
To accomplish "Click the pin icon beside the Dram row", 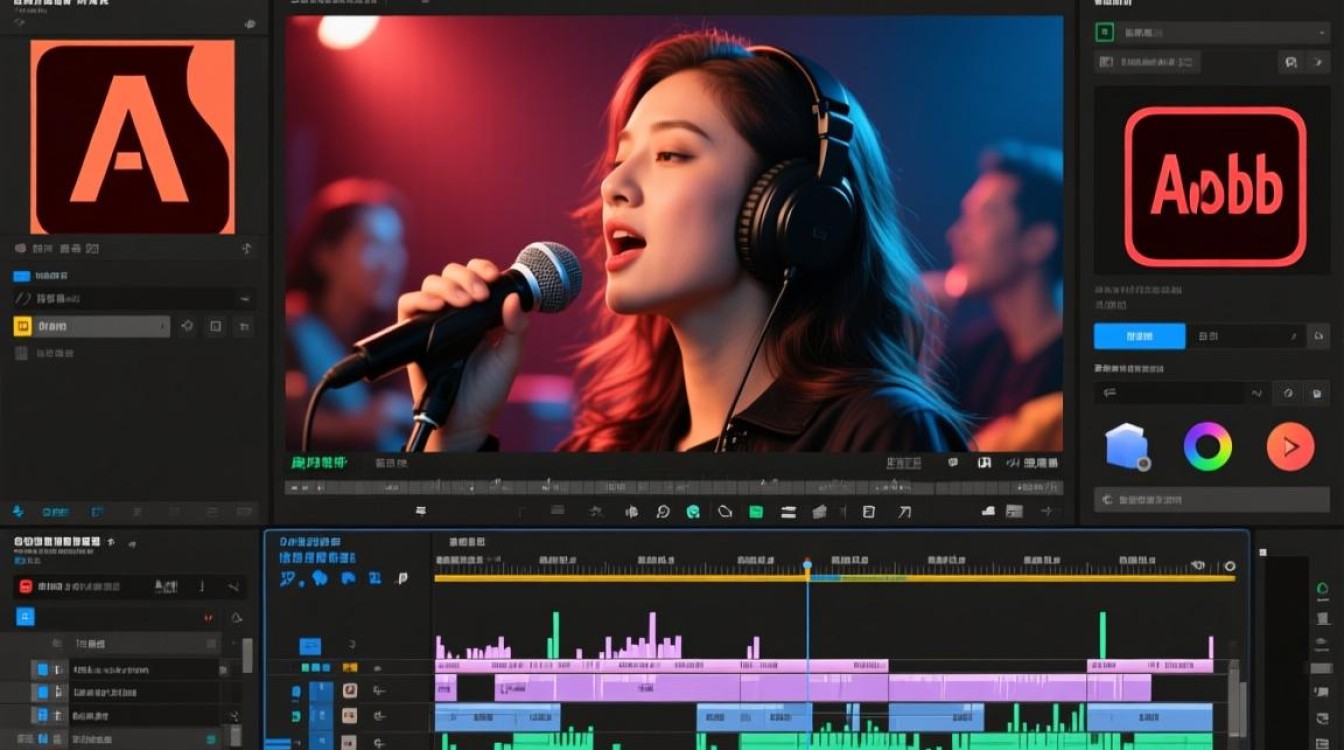I will tap(187, 326).
